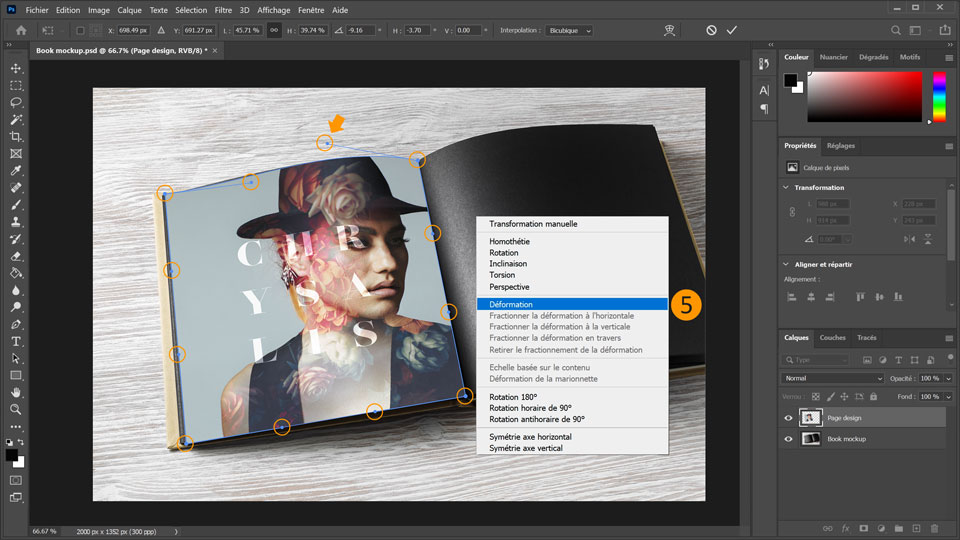
Task: Switch to the Couches tab
Action: click(832, 338)
